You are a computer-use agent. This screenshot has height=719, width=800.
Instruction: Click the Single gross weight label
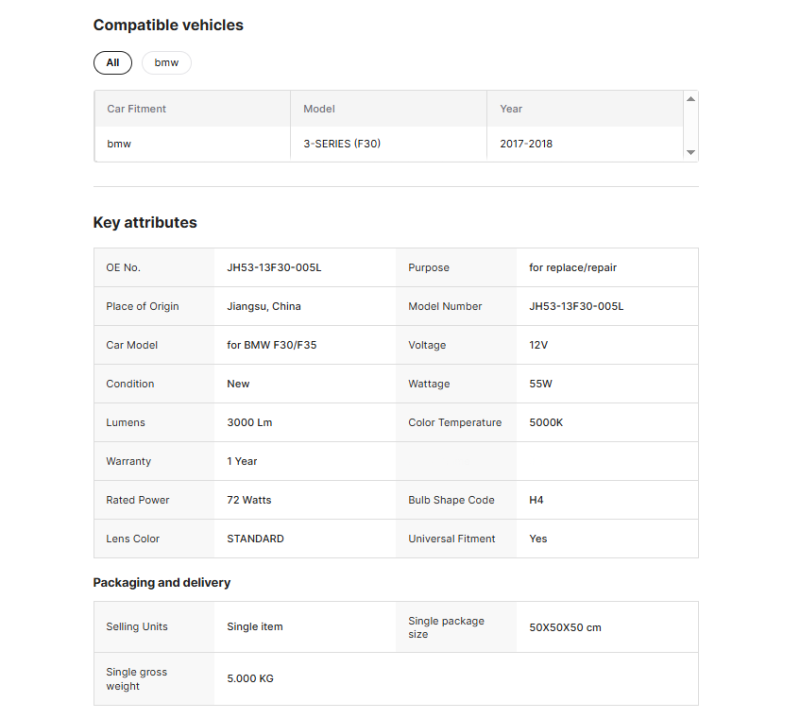[136, 679]
